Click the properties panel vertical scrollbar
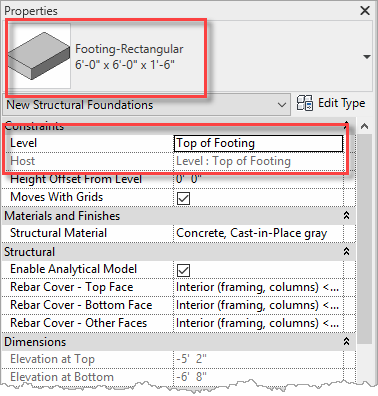The image size is (378, 396). (x=365, y=238)
